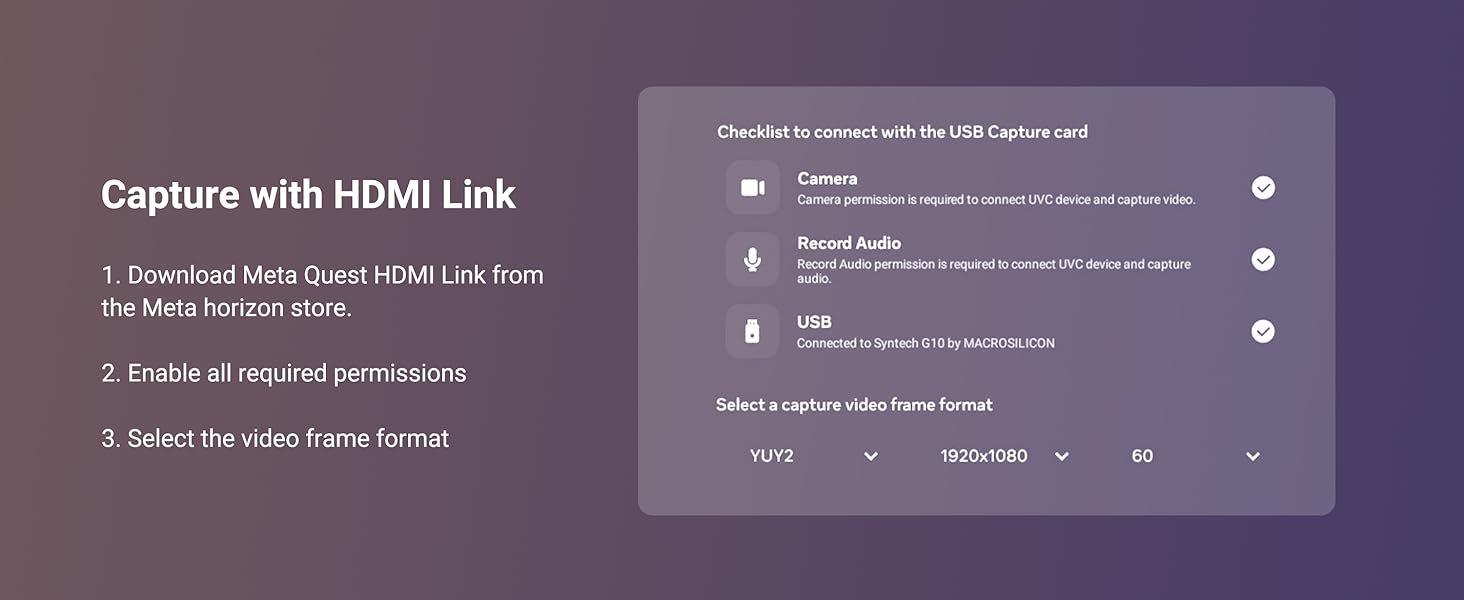Tap the microphone symbol next to Record Audio
1464x600 pixels.
pyautogui.click(x=752, y=259)
